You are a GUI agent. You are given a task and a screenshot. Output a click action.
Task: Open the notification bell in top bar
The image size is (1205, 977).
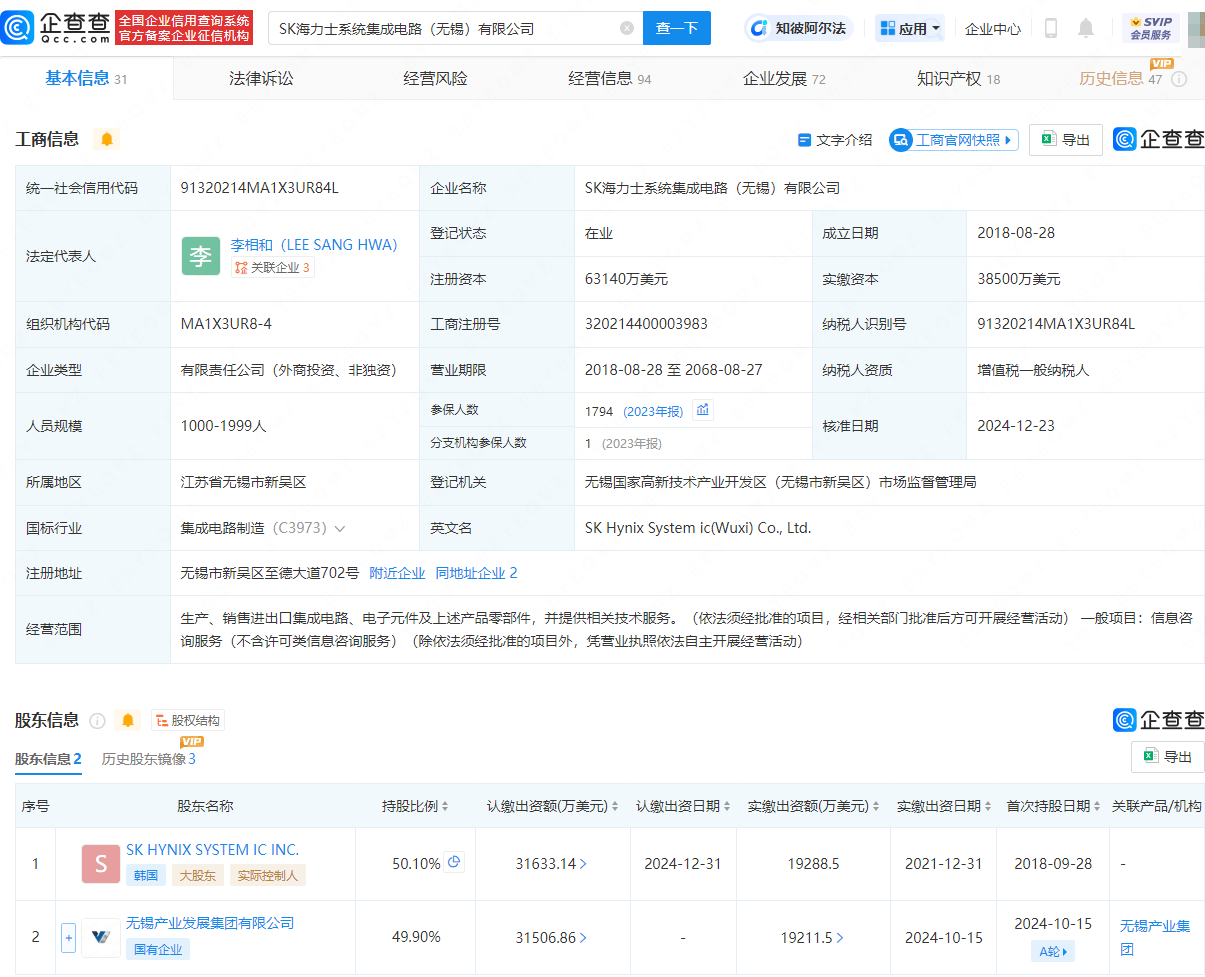click(x=1086, y=28)
